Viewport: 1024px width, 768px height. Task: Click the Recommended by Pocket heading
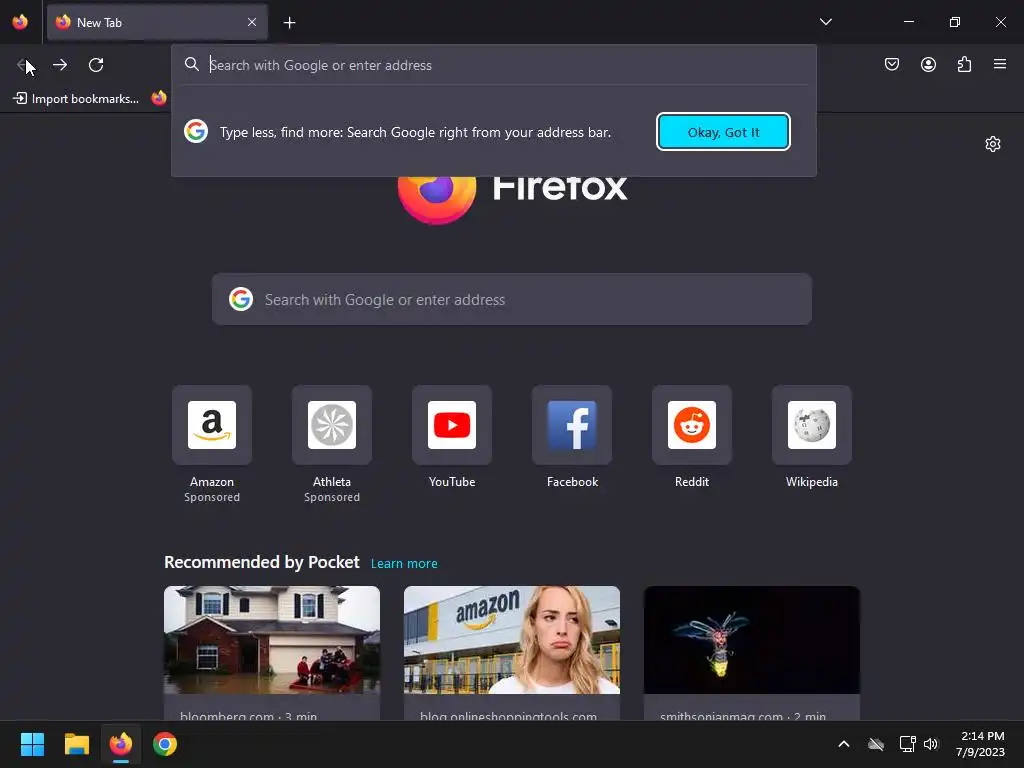(x=261, y=562)
